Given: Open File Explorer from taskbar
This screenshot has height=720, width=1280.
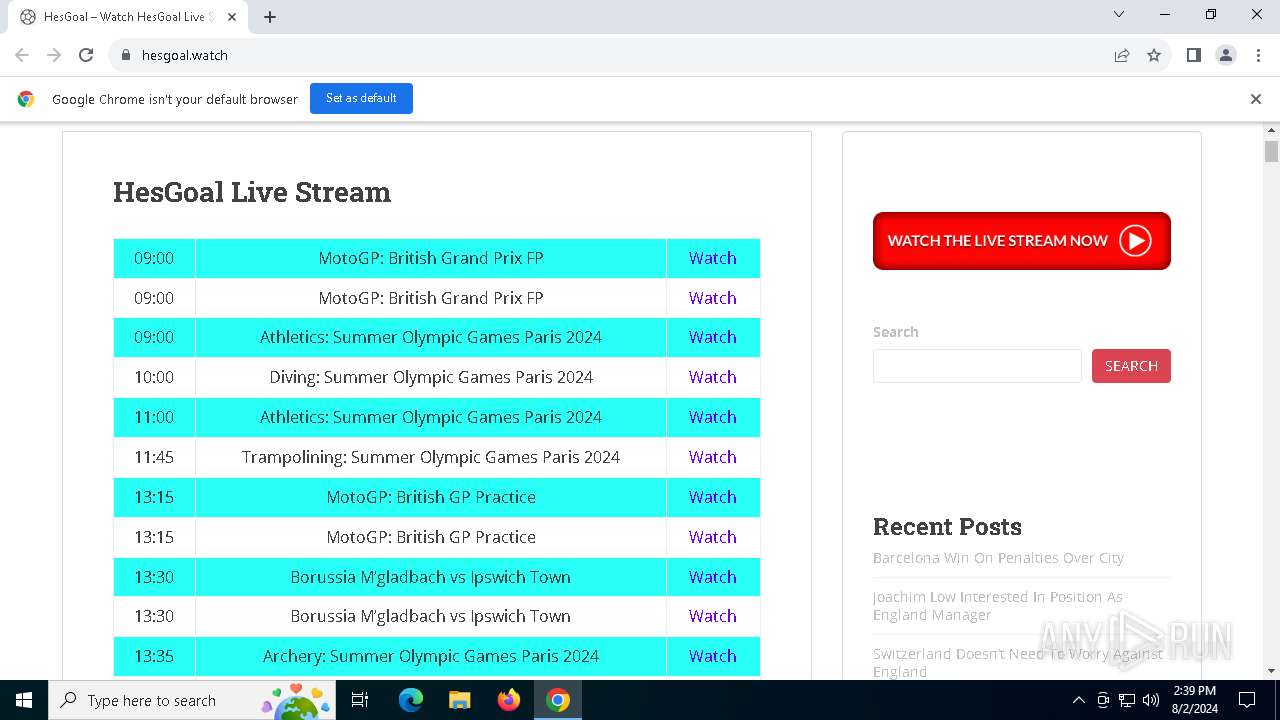Looking at the screenshot, I should pyautogui.click(x=459, y=700).
